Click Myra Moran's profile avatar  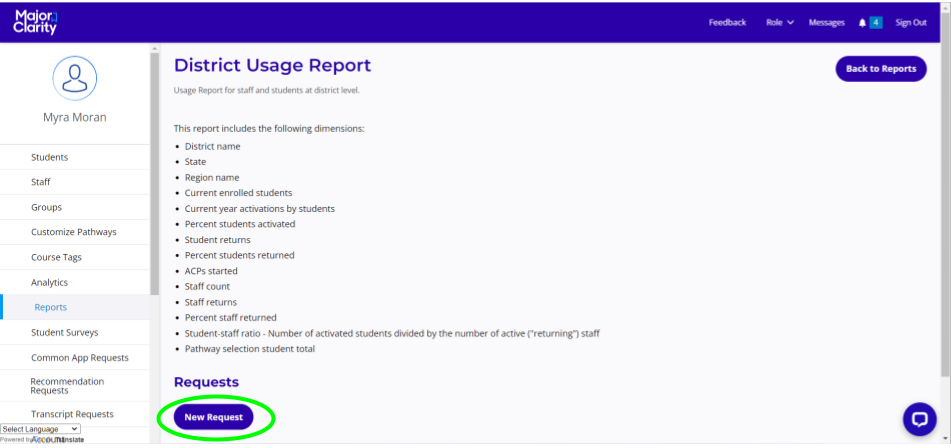click(74, 78)
